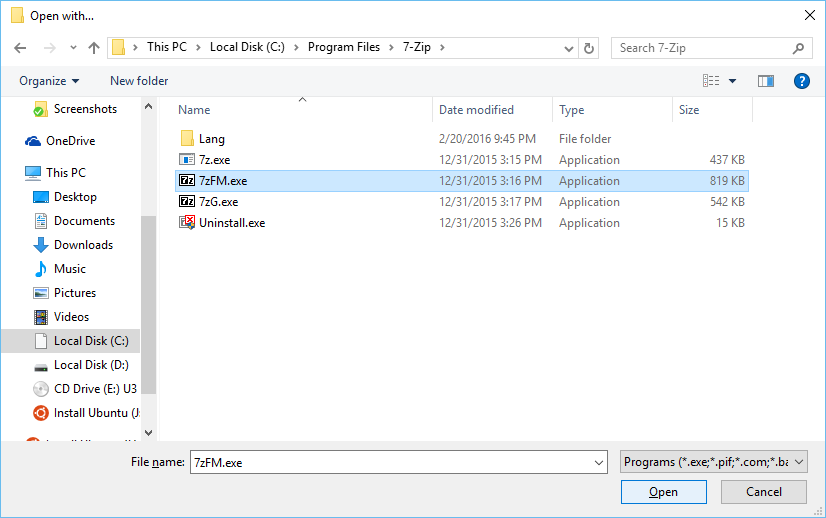Expand the File name history dropdown

click(x=599, y=463)
